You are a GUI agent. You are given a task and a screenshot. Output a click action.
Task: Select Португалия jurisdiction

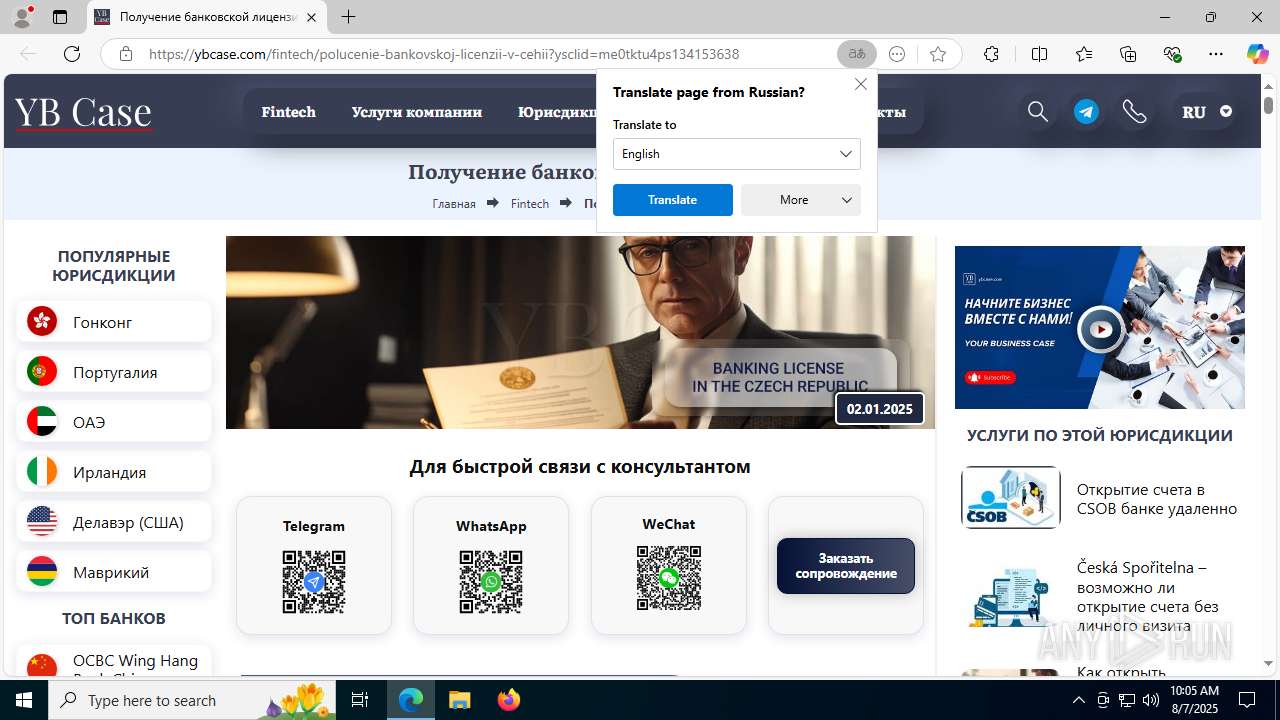click(114, 371)
